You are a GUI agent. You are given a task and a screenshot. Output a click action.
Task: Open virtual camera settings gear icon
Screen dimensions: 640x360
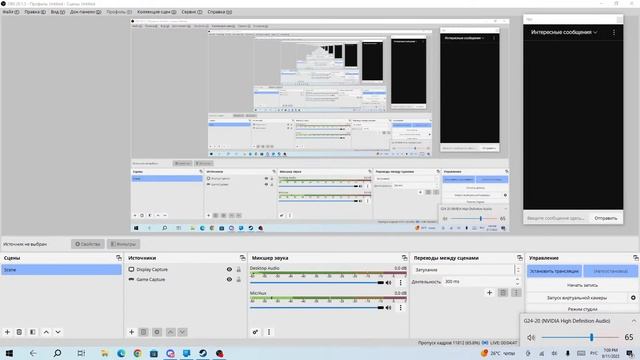tap(633, 298)
